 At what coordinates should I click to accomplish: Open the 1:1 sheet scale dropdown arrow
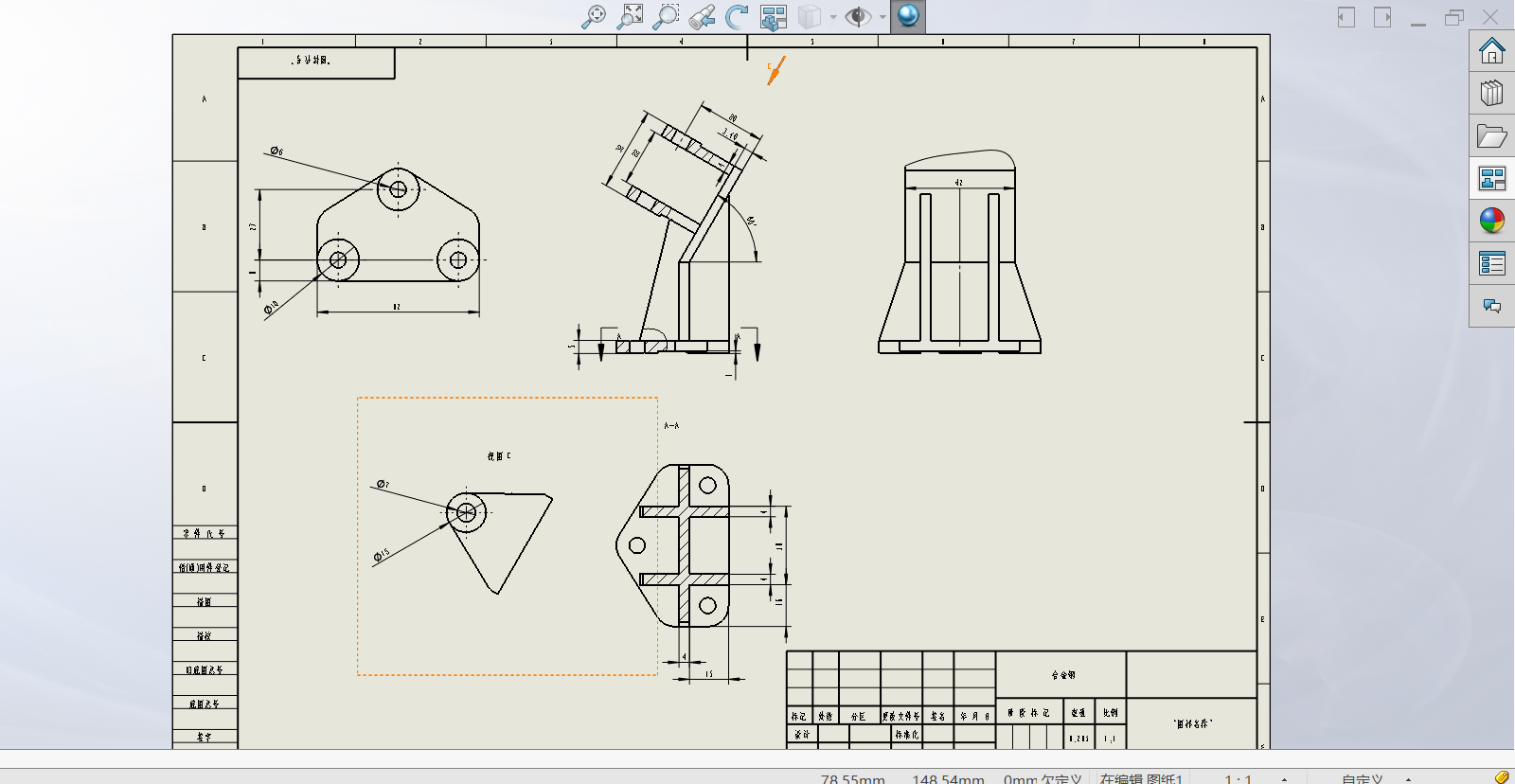(x=1285, y=779)
